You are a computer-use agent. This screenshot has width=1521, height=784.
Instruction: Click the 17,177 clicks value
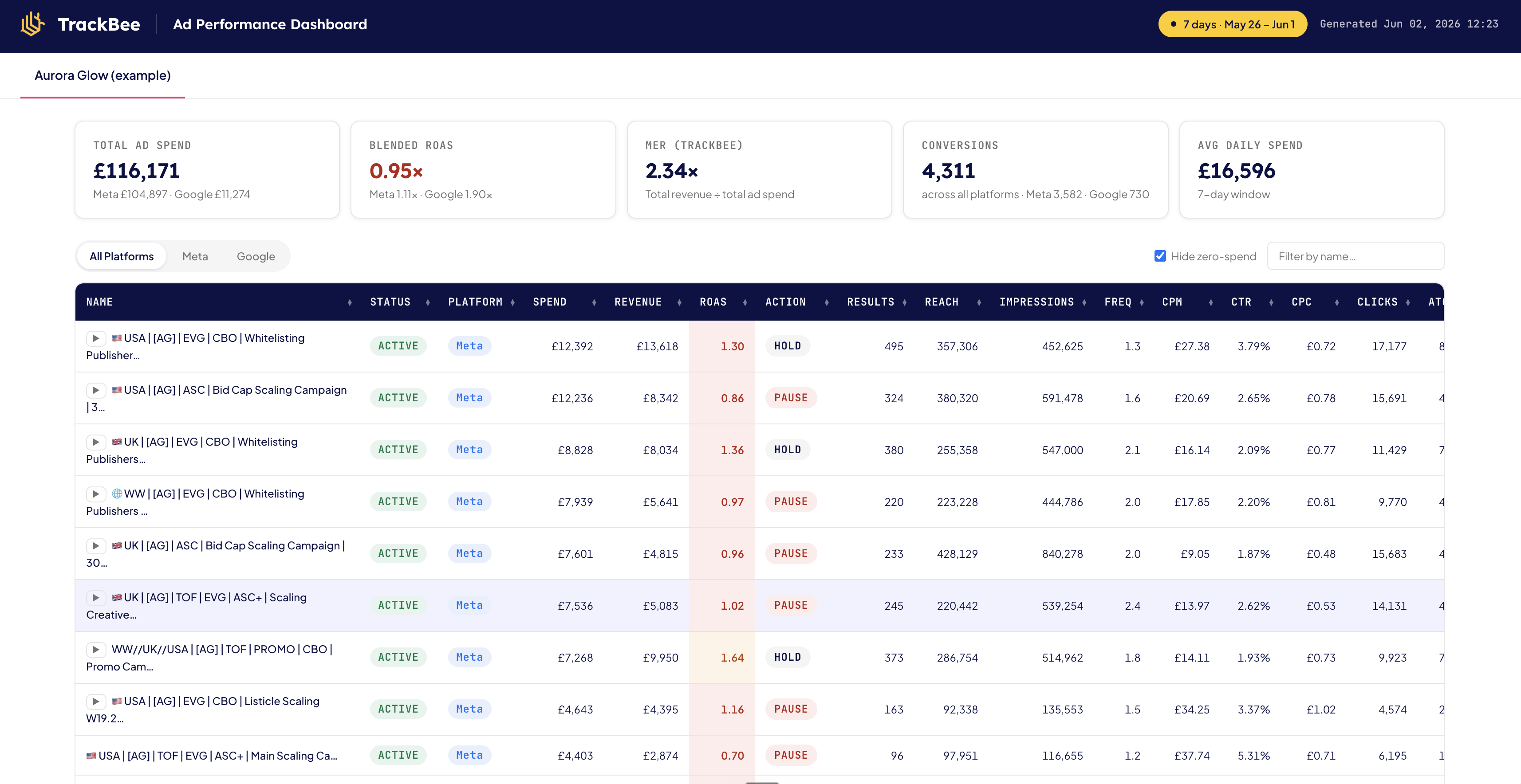click(x=1389, y=346)
